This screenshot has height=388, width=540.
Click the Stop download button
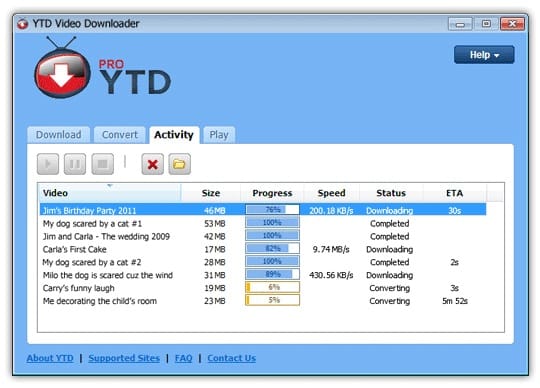pos(103,164)
